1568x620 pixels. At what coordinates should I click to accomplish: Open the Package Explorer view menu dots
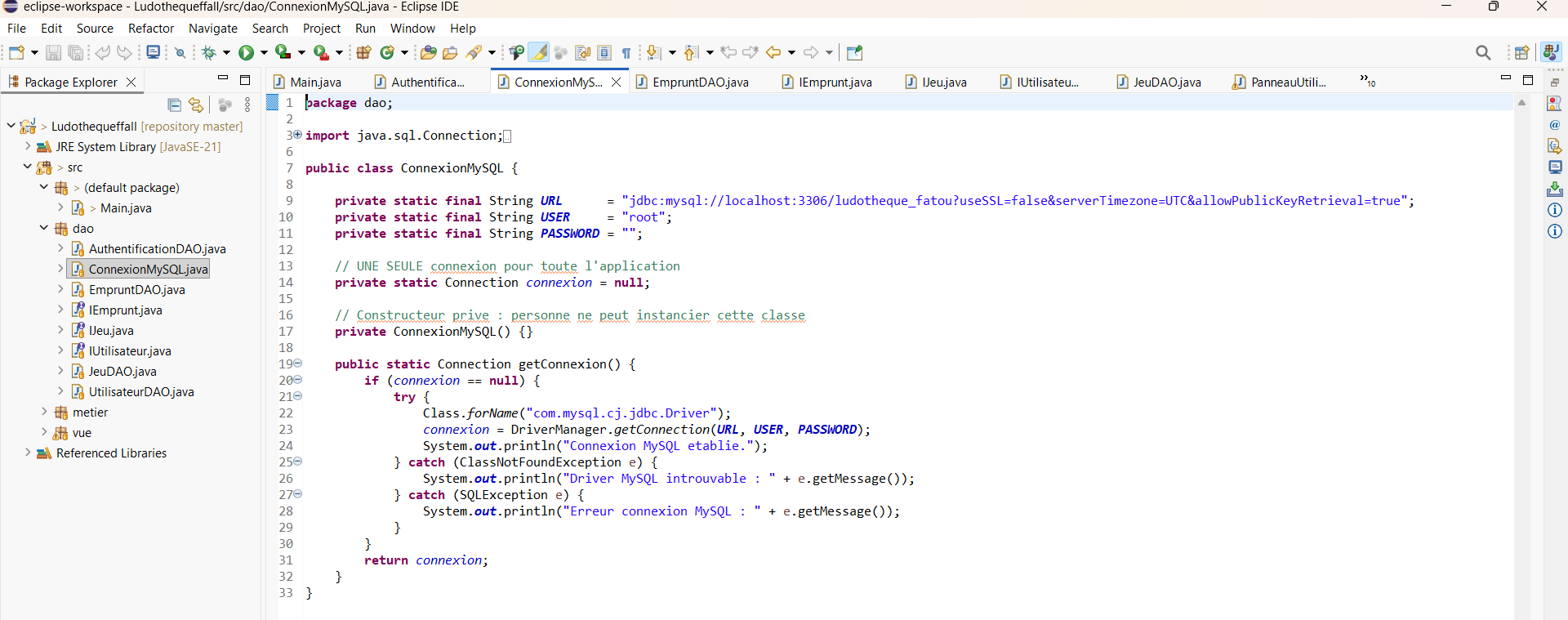(247, 105)
